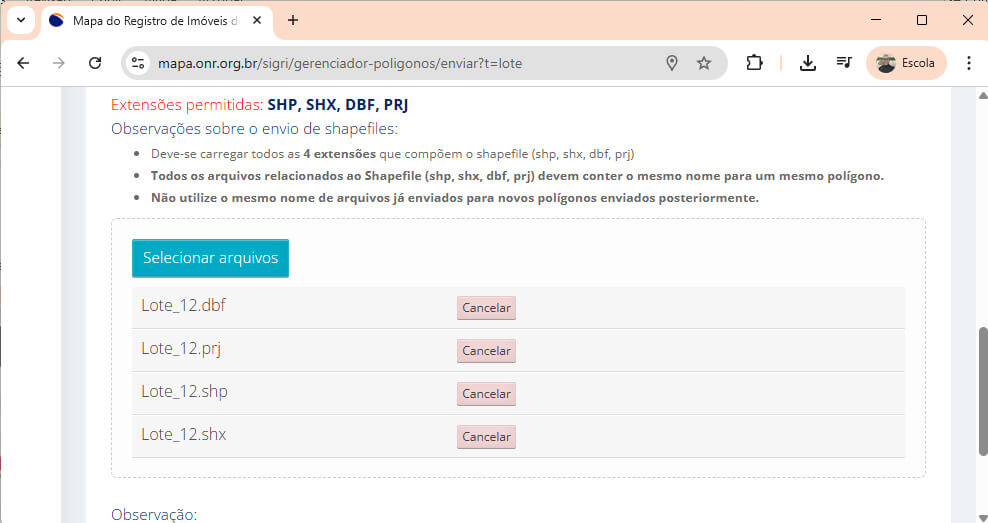988x523 pixels.
Task: Close the browser window
Action: [968, 20]
